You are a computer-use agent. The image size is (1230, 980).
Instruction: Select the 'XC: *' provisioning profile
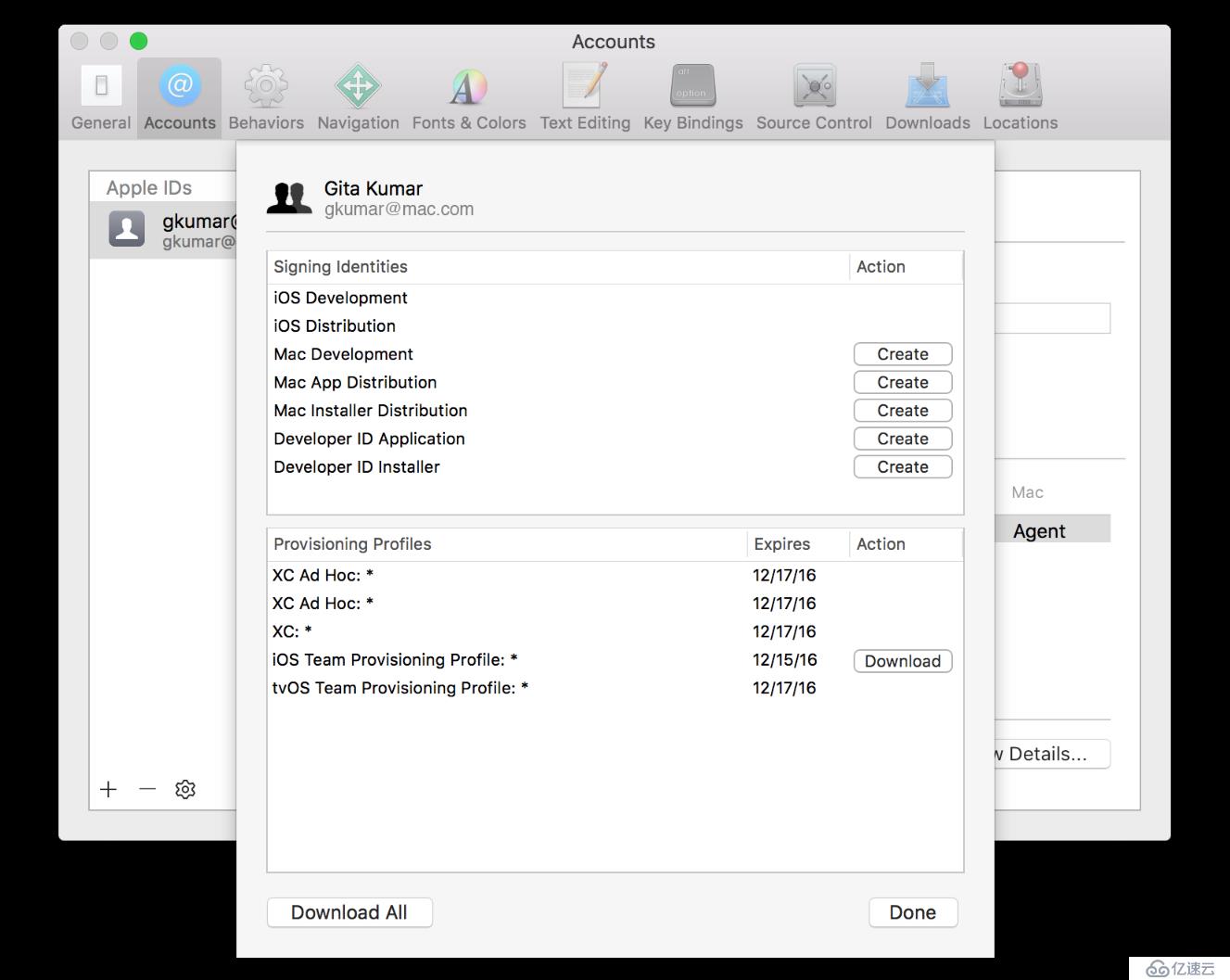(x=615, y=631)
